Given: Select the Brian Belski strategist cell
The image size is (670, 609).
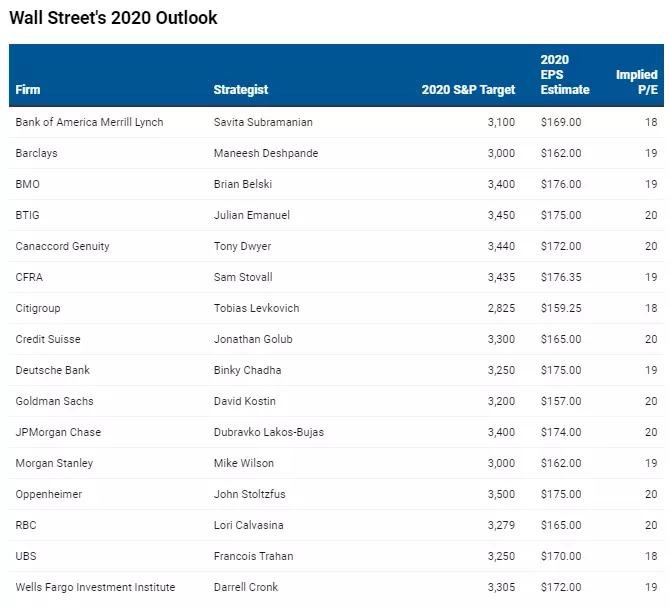Looking at the screenshot, I should click(x=243, y=184).
